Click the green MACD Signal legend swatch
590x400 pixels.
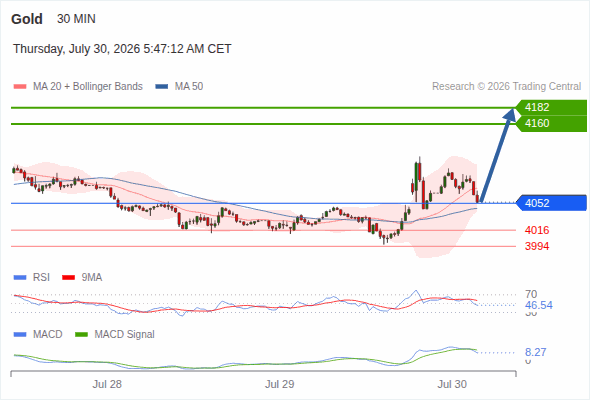click(x=81, y=334)
